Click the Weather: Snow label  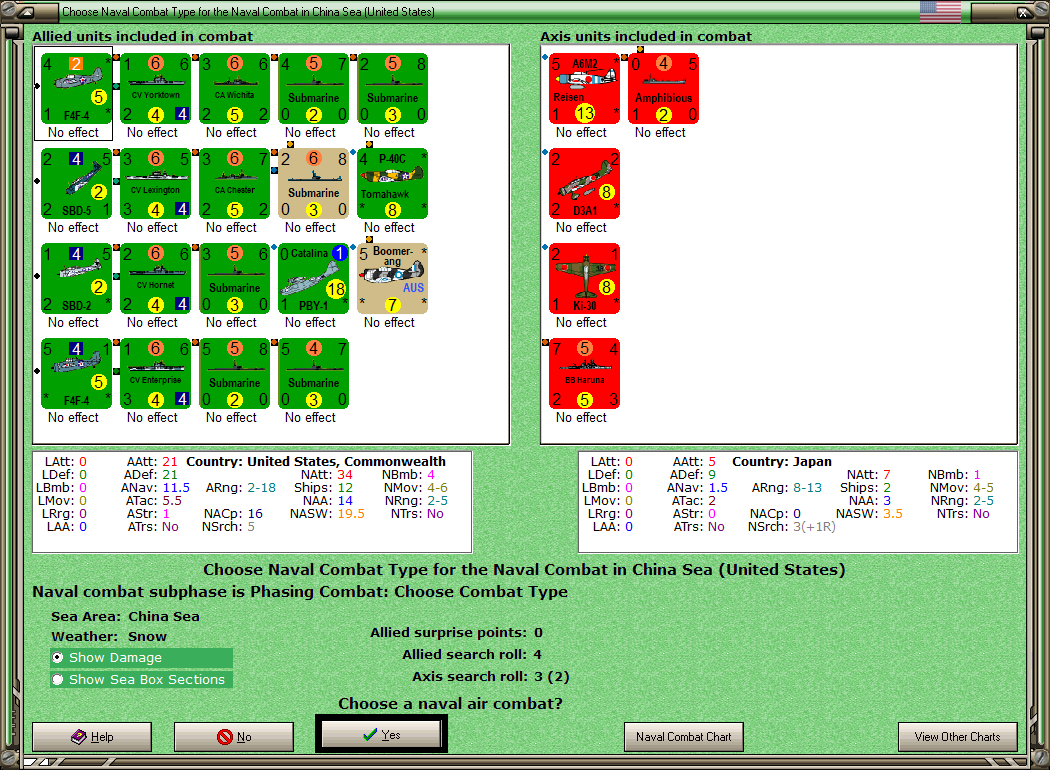(x=109, y=637)
